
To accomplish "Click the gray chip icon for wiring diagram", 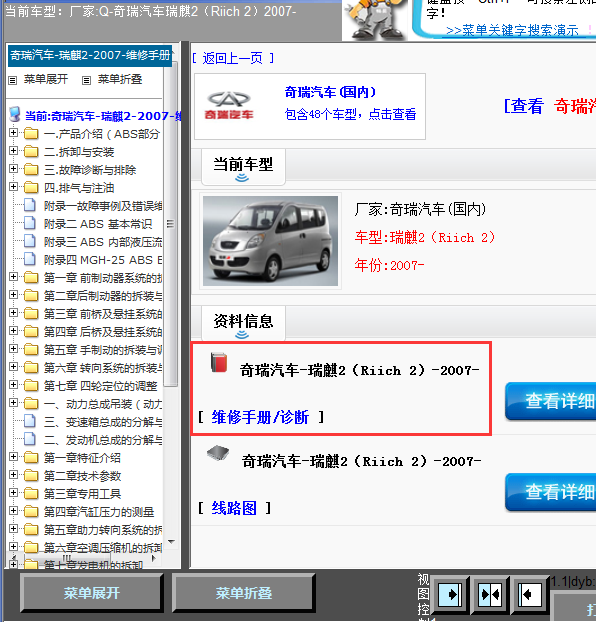I will point(218,453).
